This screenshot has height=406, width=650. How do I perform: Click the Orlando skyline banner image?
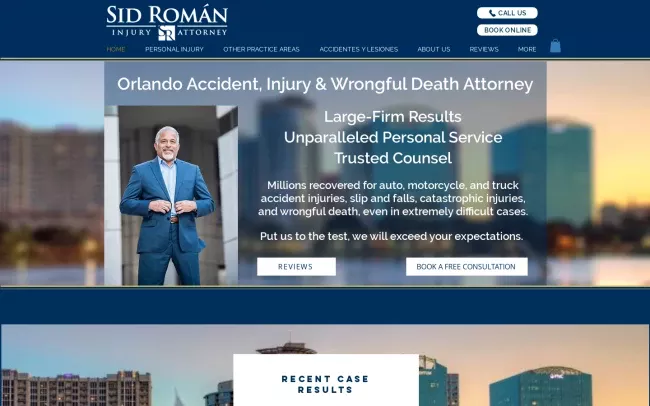pyautogui.click(x=325, y=365)
